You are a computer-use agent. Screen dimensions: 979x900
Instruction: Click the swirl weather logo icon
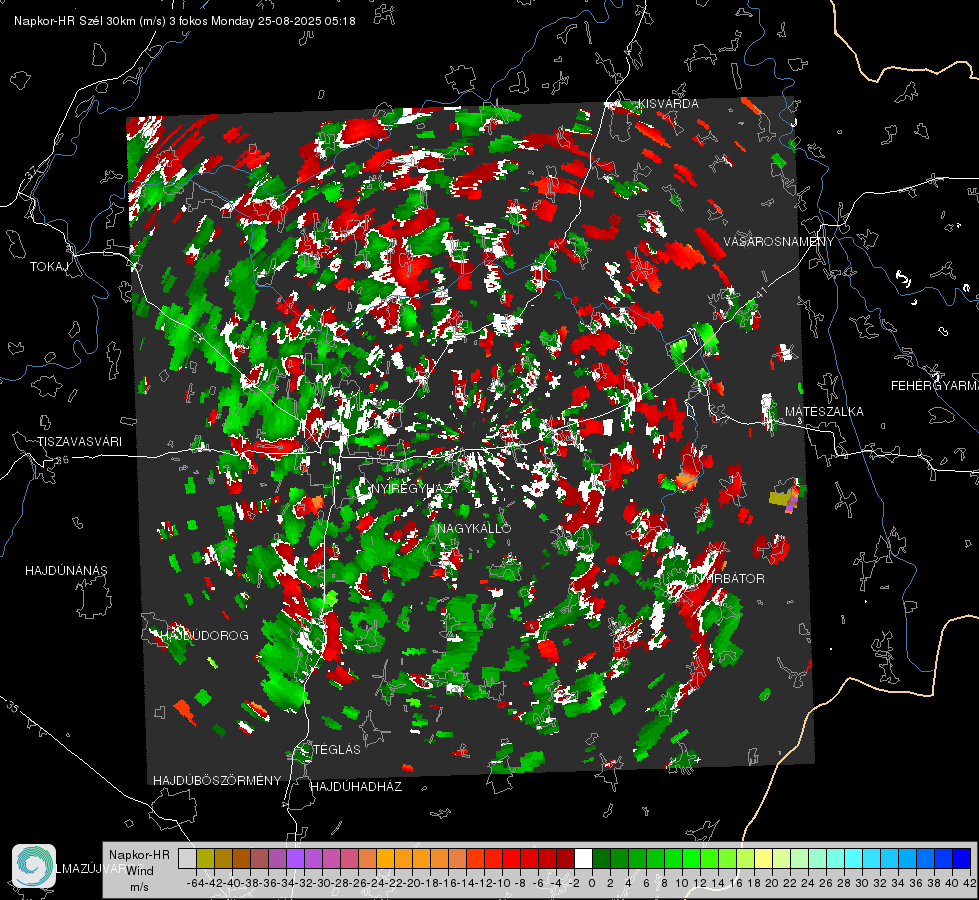34,865
